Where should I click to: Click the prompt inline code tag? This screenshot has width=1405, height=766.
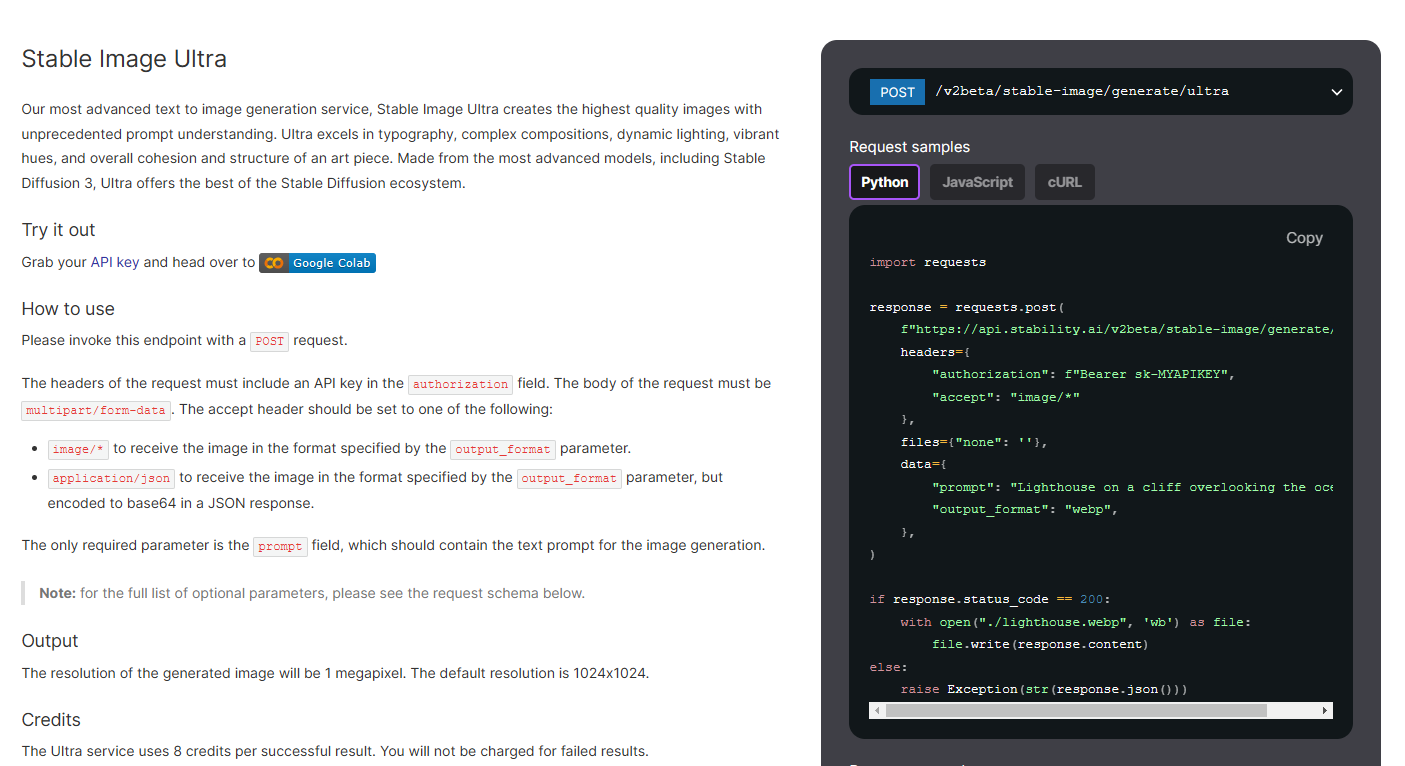280,546
